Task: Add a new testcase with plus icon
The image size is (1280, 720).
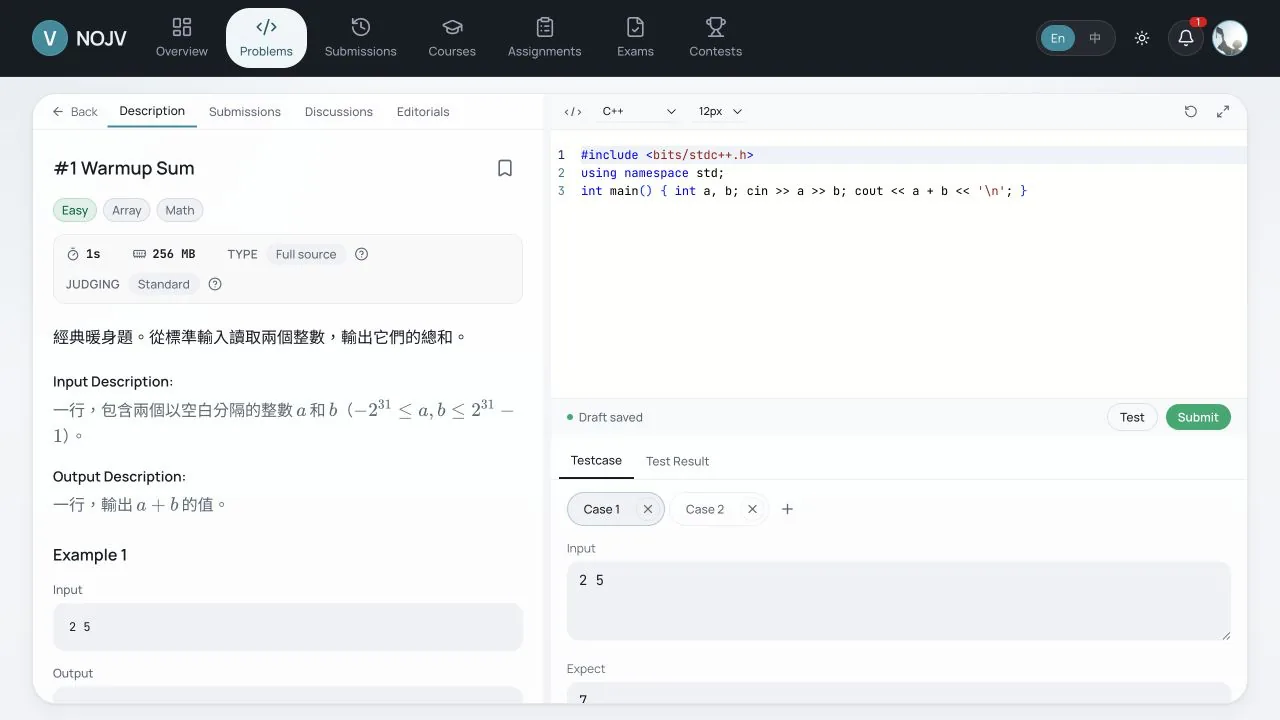Action: coord(787,509)
